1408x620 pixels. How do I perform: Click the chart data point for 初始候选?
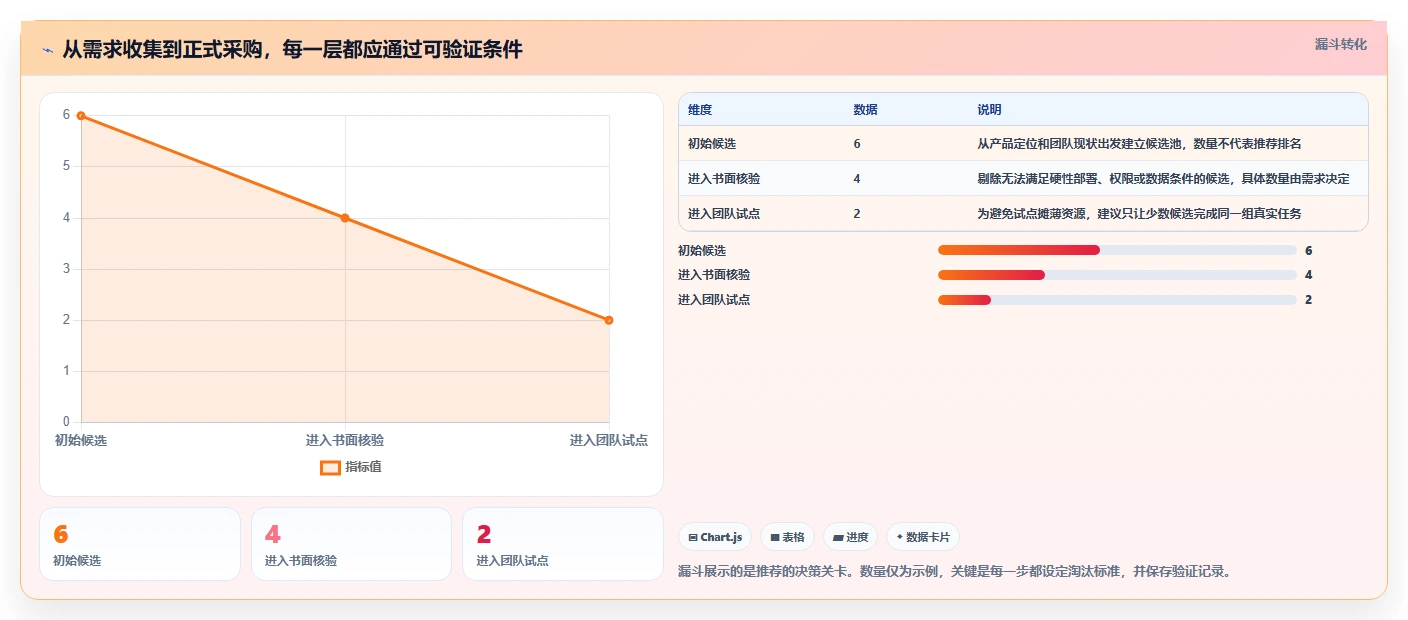[x=81, y=116]
